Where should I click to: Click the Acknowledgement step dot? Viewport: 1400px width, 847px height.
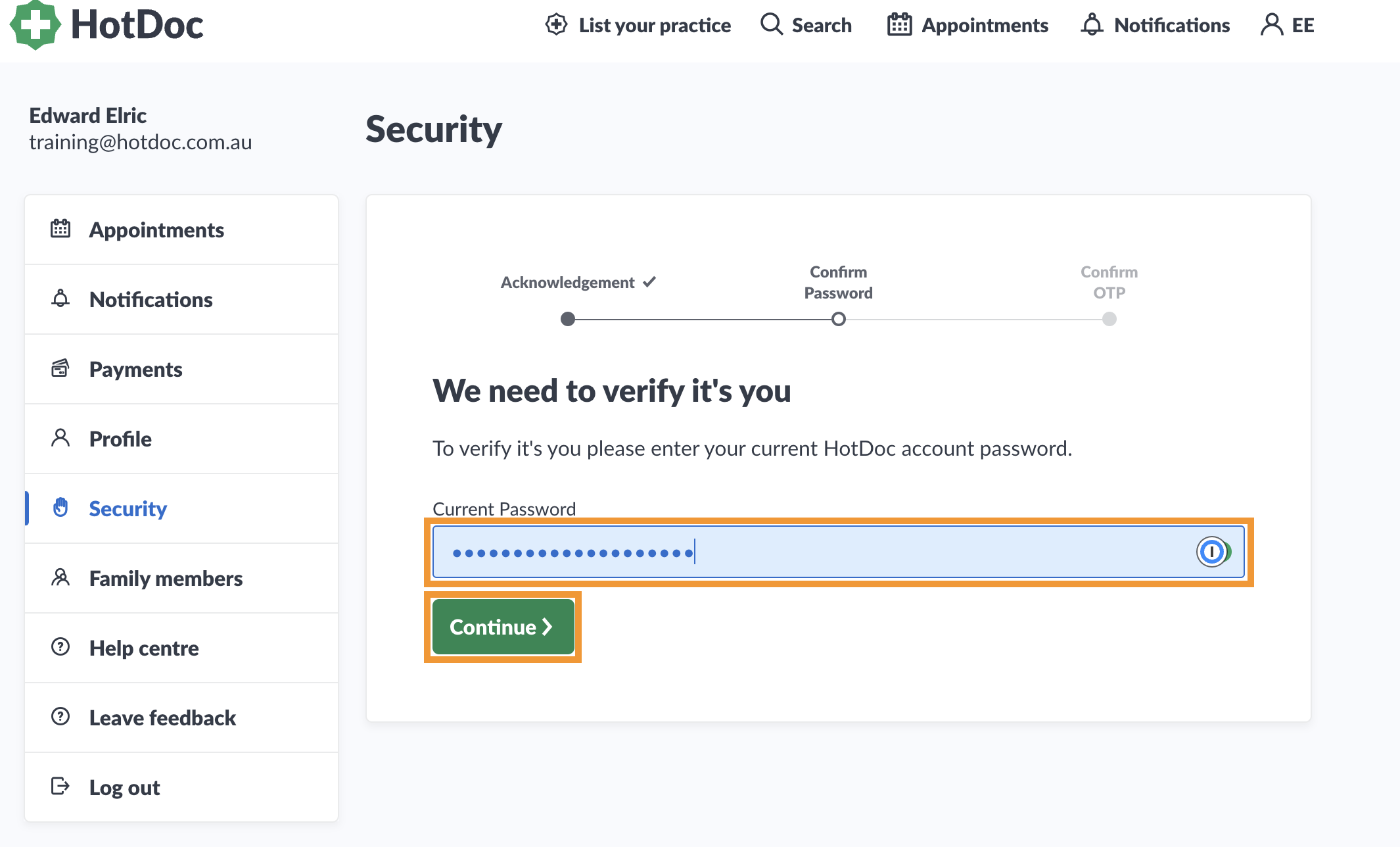pos(568,320)
